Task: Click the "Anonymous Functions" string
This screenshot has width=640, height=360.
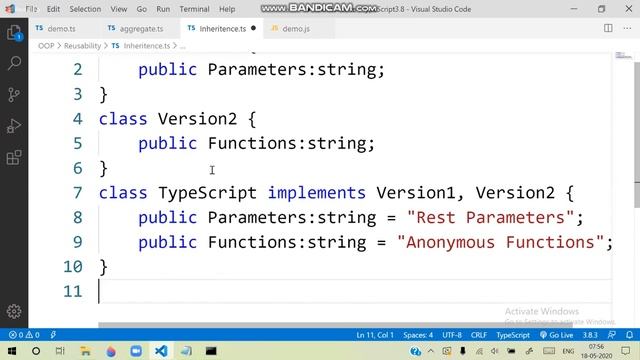Action: (x=500, y=242)
